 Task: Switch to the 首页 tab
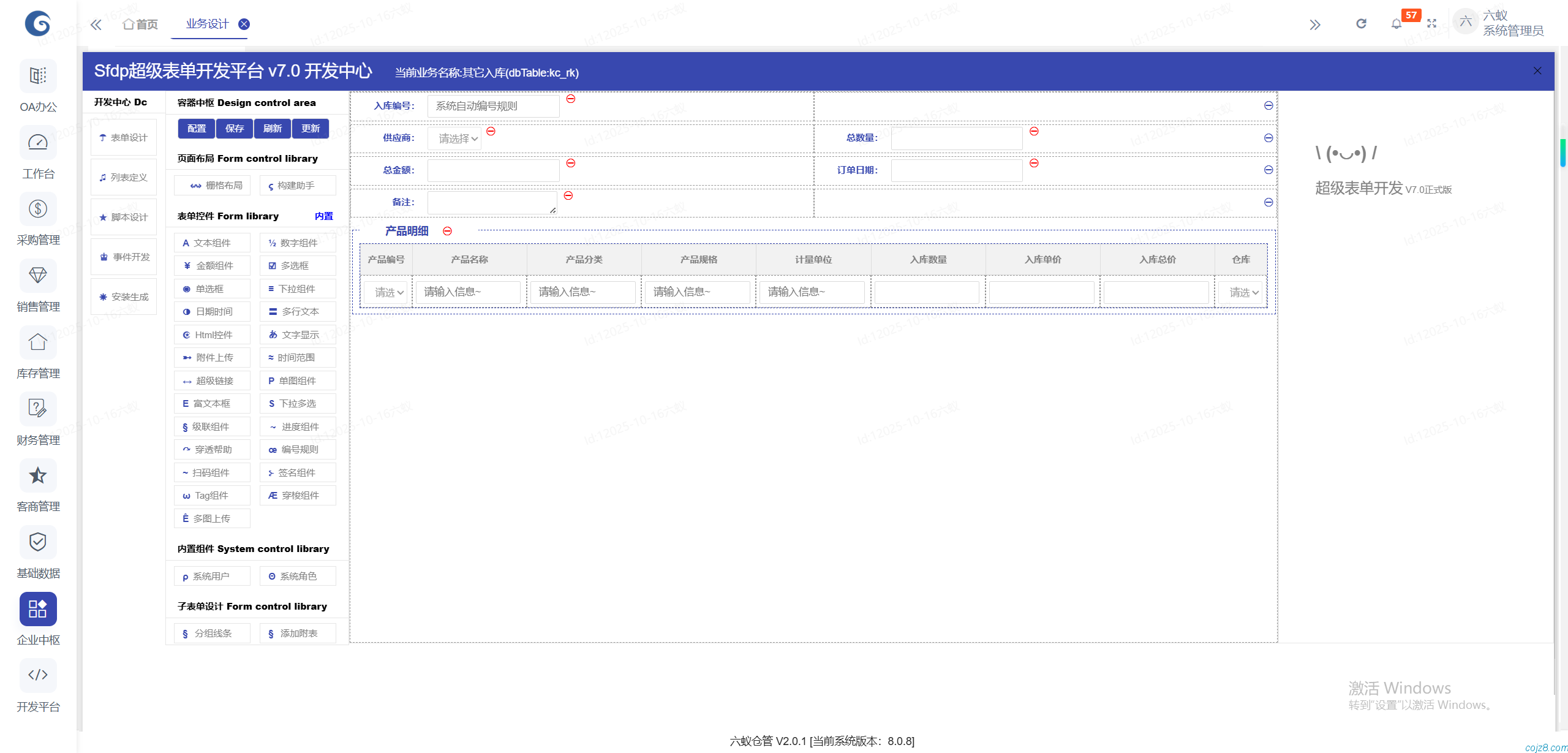point(140,25)
